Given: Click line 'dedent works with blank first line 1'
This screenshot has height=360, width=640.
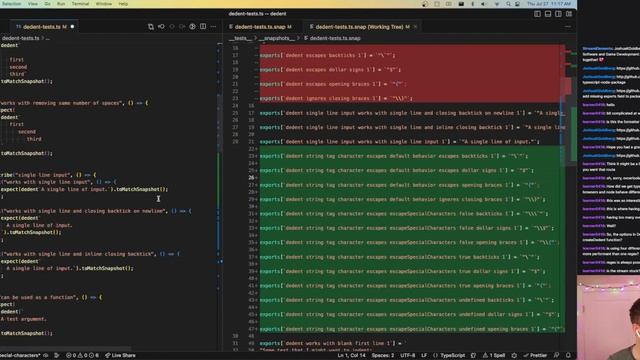Looking at the screenshot, I should tap(333, 344).
